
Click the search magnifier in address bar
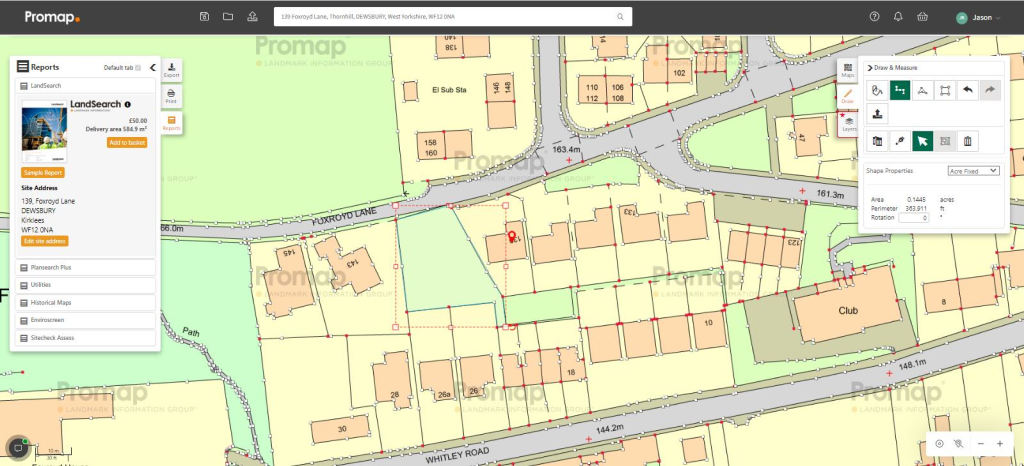pos(620,17)
